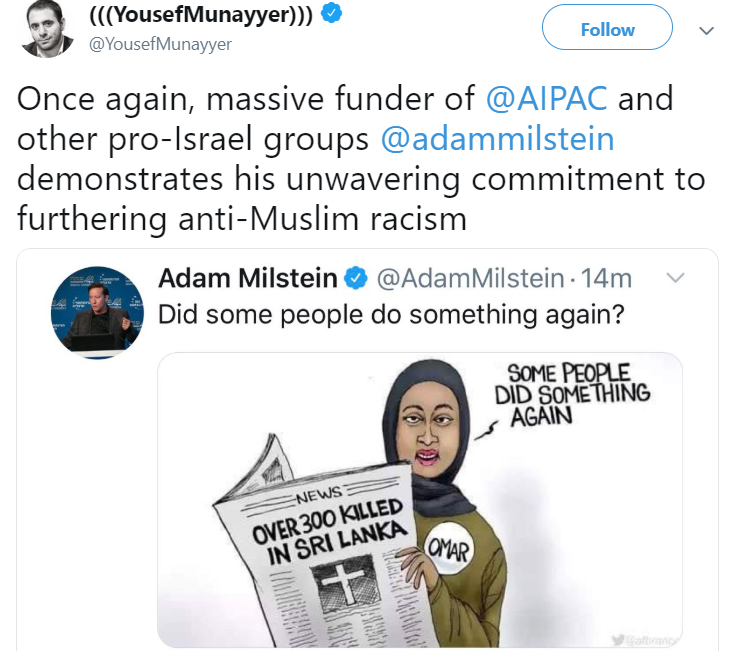Click the 14m timestamp on quoted tweet

[606, 279]
